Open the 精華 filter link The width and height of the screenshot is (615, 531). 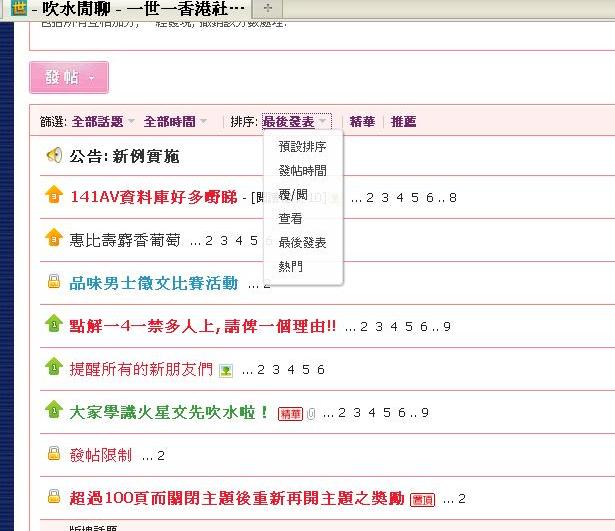tap(362, 122)
